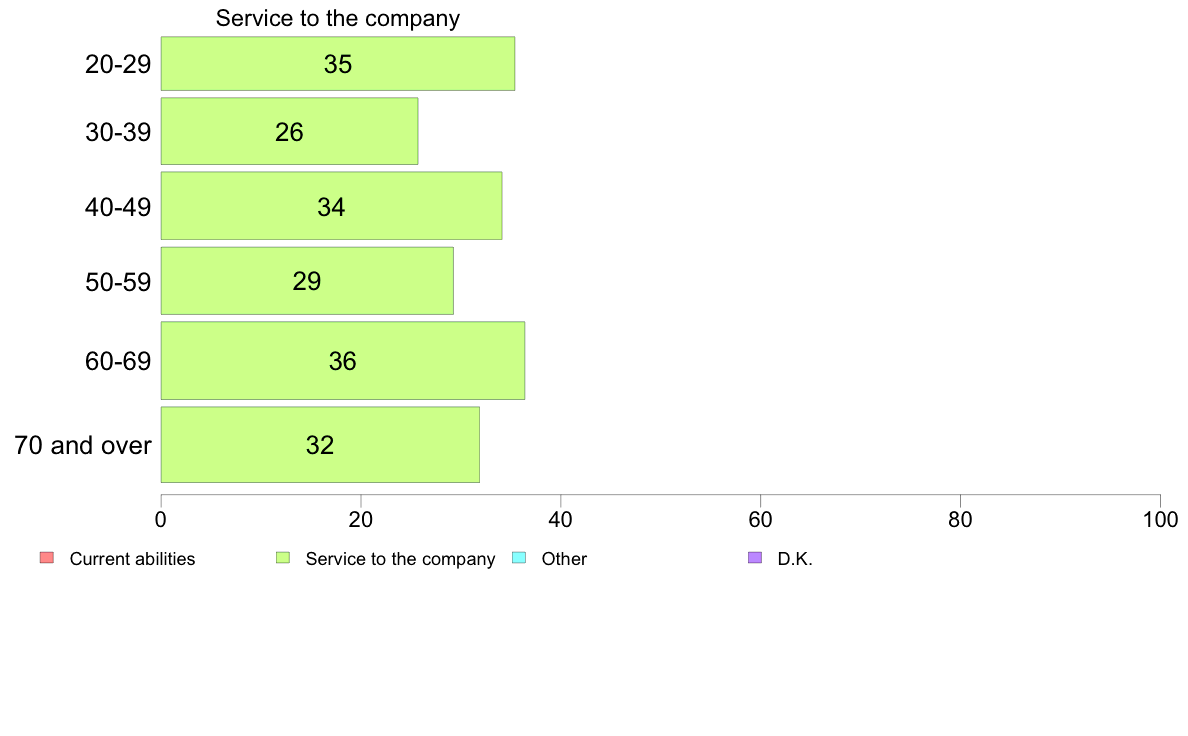
Task: Select the 20-29 bar showing 35
Action: click(338, 64)
